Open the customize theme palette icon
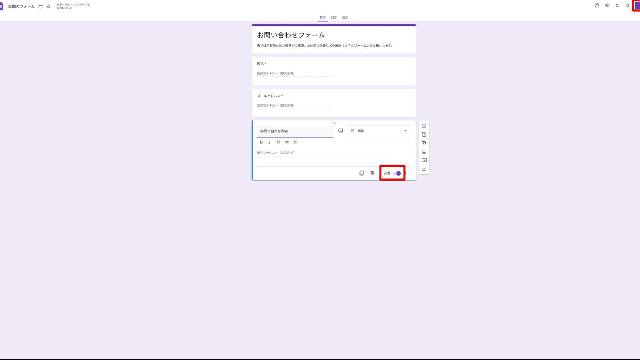Viewport: 640px width, 360px height. (x=597, y=6)
